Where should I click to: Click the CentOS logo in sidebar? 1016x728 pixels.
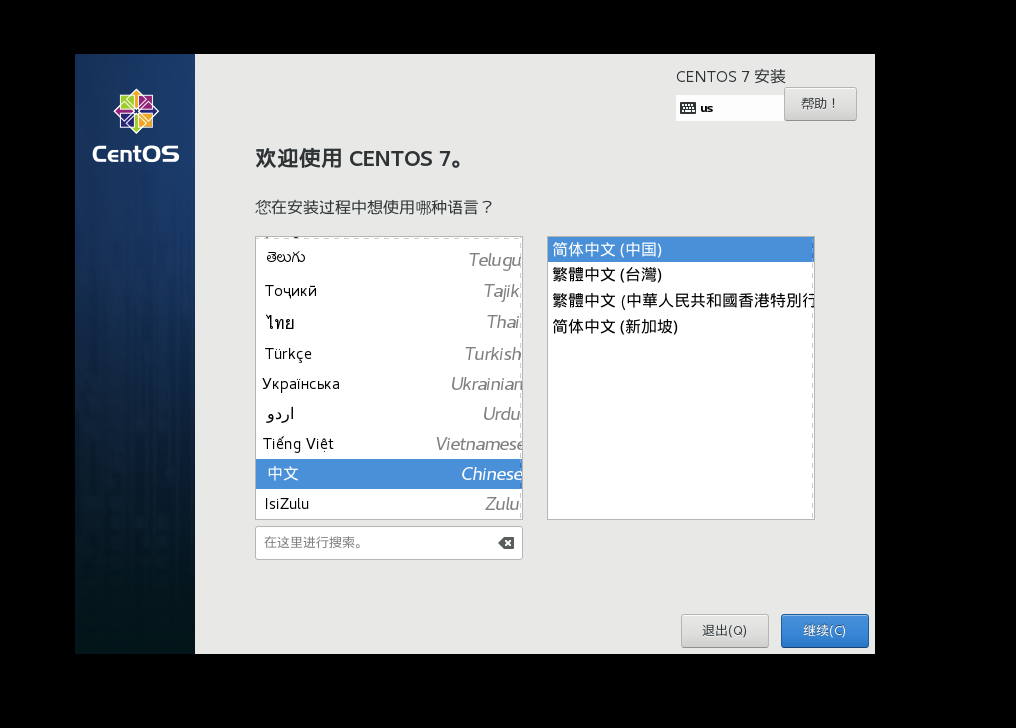tap(135, 126)
